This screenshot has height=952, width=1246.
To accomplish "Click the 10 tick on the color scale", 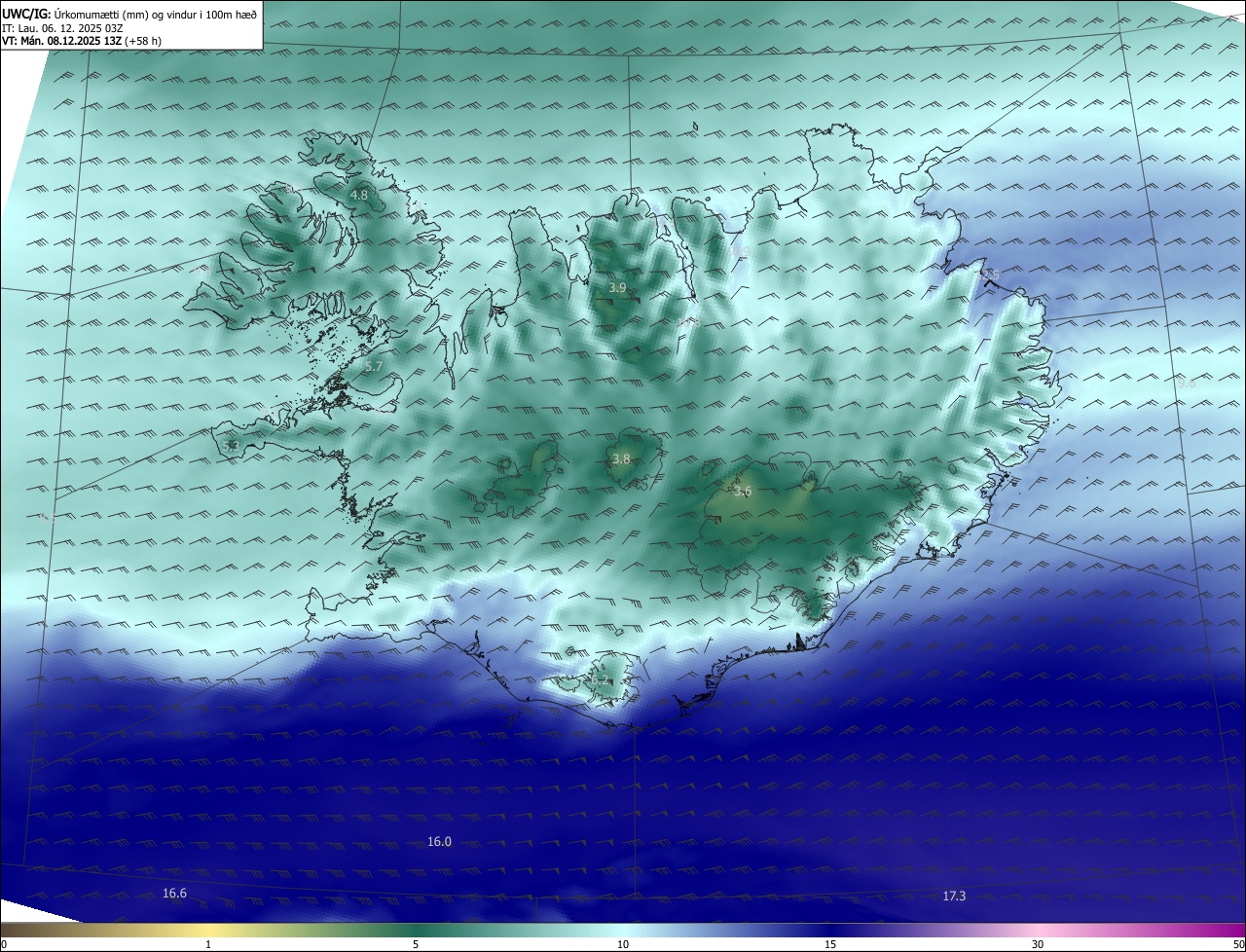I will coord(623,944).
